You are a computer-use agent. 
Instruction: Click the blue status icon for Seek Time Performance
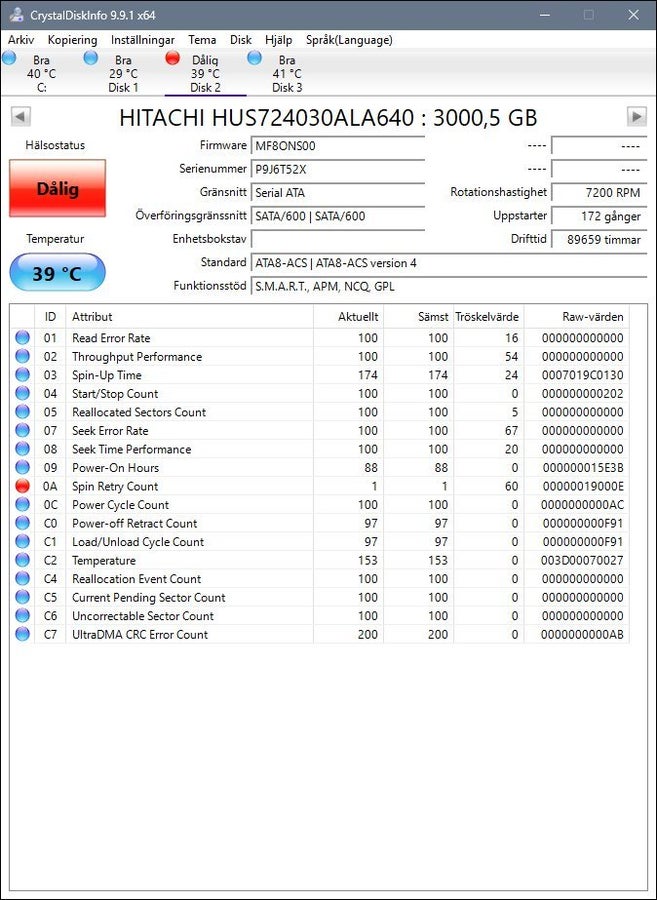pyautogui.click(x=22, y=449)
